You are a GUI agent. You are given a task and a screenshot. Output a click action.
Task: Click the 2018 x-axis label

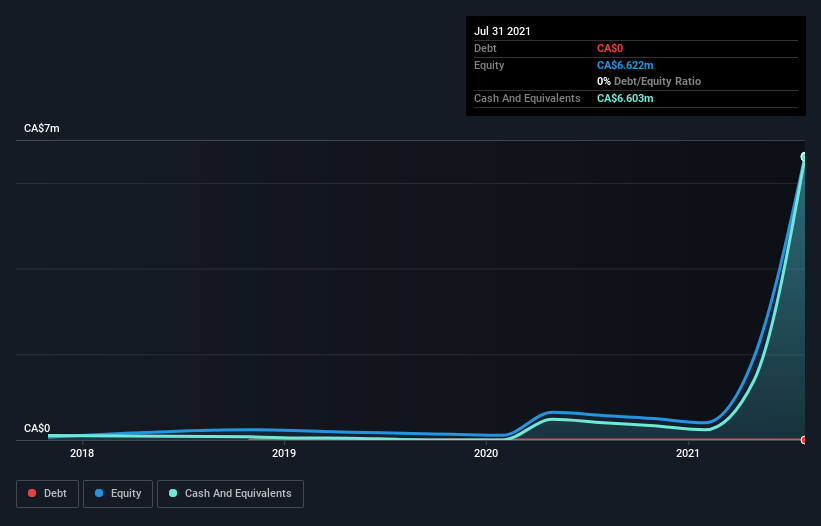coord(82,453)
